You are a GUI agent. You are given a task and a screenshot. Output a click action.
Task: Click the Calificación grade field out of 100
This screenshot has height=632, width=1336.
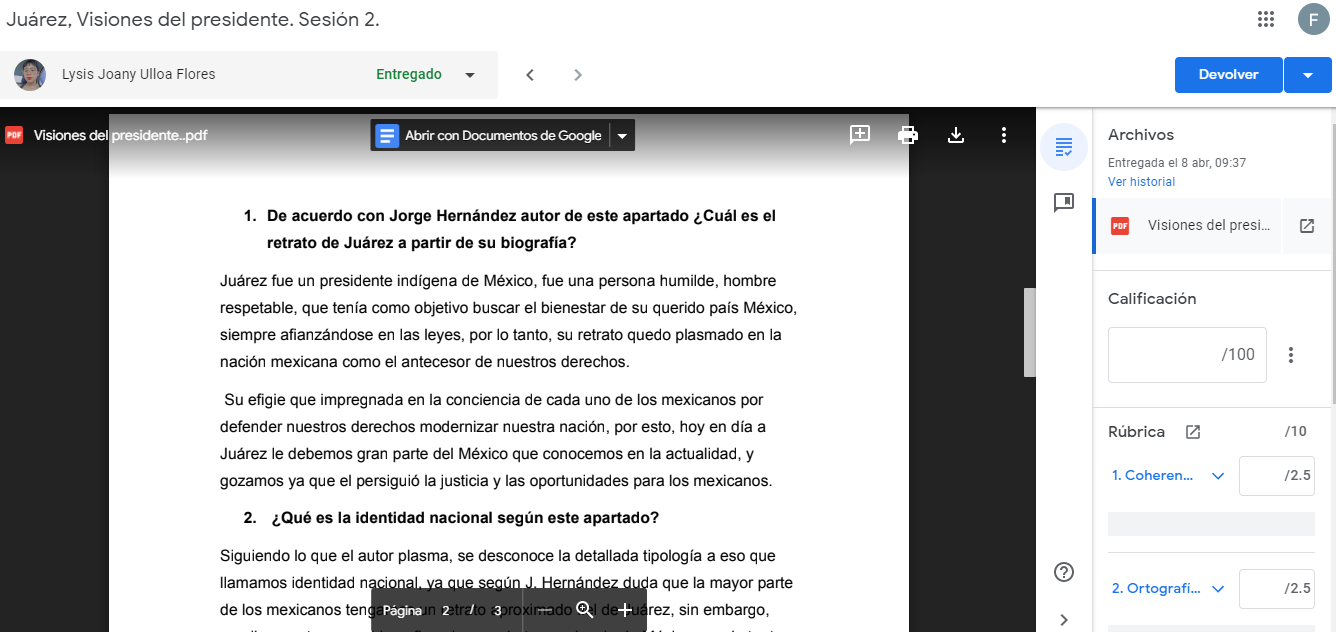coord(1187,355)
